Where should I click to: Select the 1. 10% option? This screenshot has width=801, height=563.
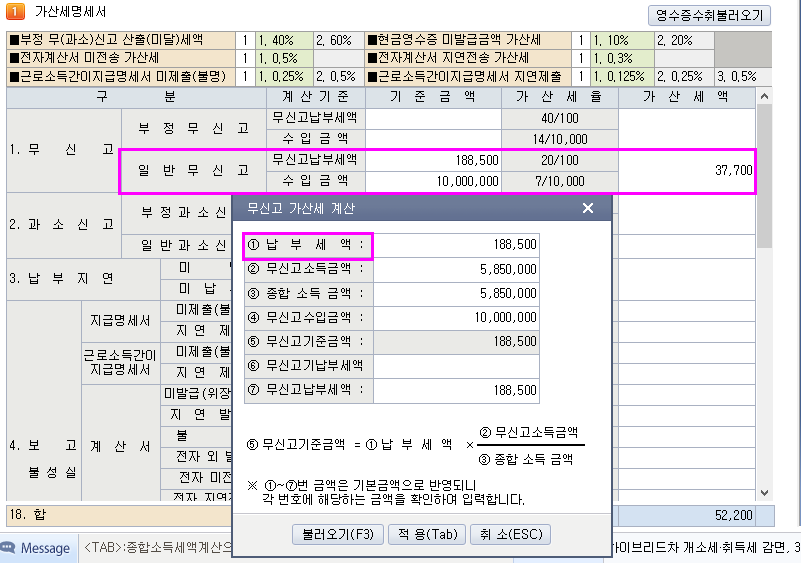[622, 40]
